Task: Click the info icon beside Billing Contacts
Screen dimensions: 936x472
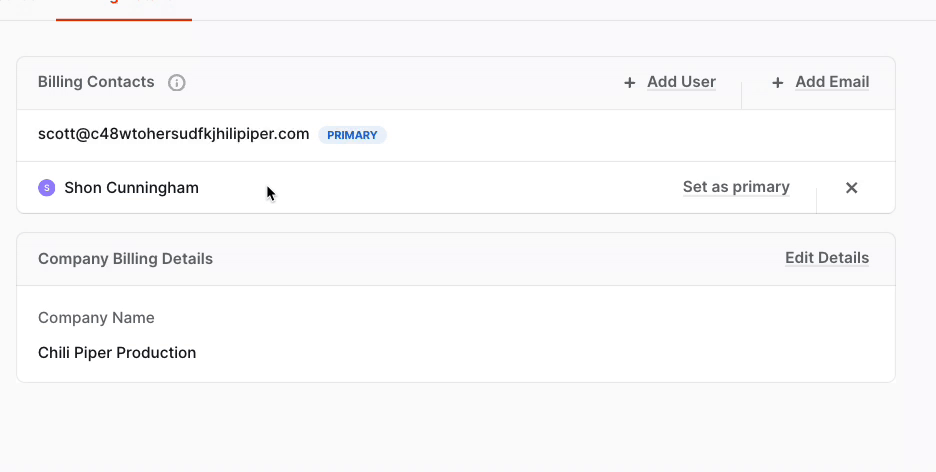Action: click(176, 82)
